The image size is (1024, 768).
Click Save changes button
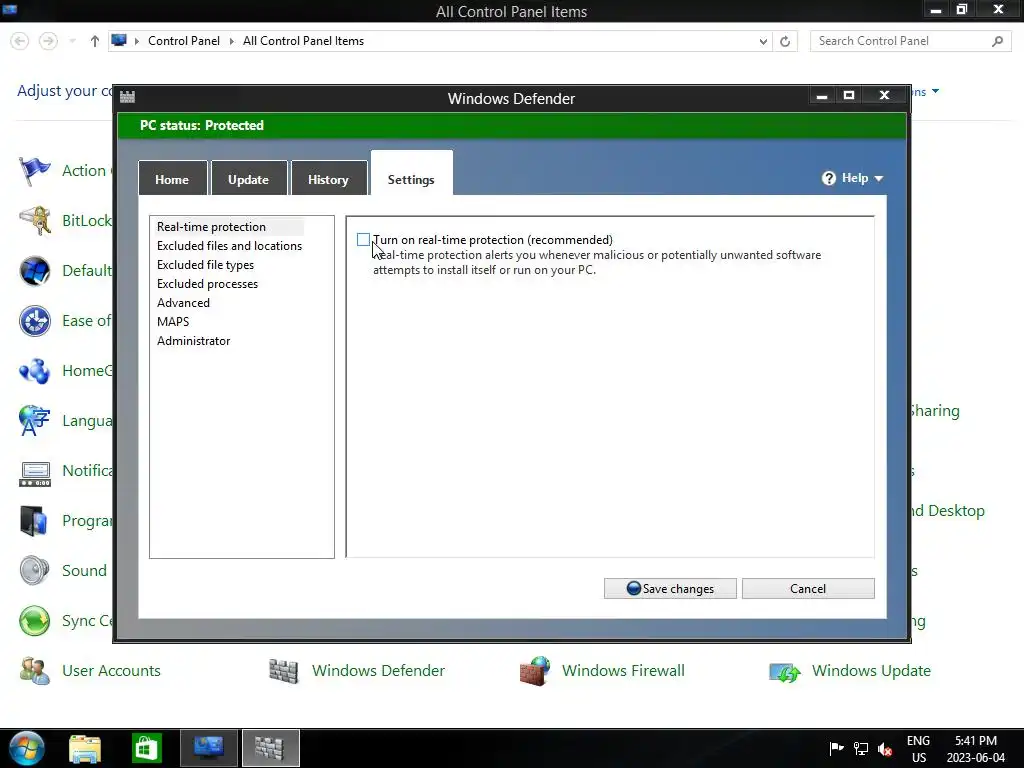(670, 588)
